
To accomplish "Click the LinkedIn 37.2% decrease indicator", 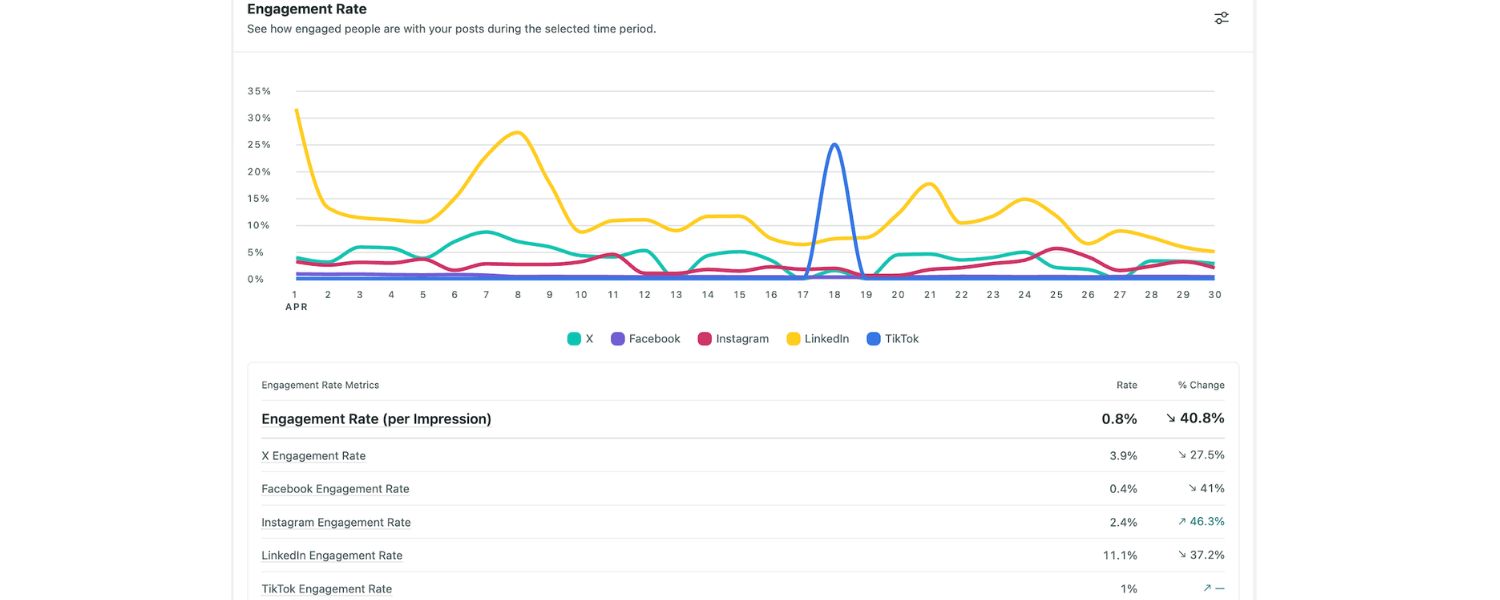I will pyautogui.click(x=1200, y=555).
